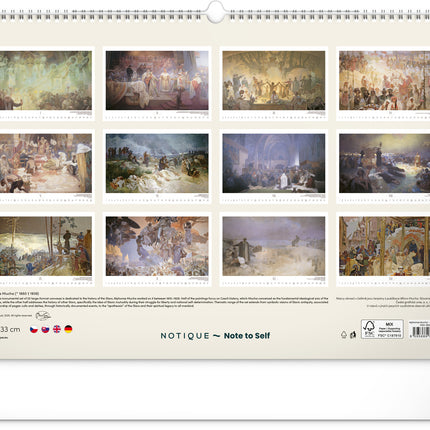The image size is (430, 430).
Task: Open the painting with tall tree trunks
Action: (x=46, y=246)
